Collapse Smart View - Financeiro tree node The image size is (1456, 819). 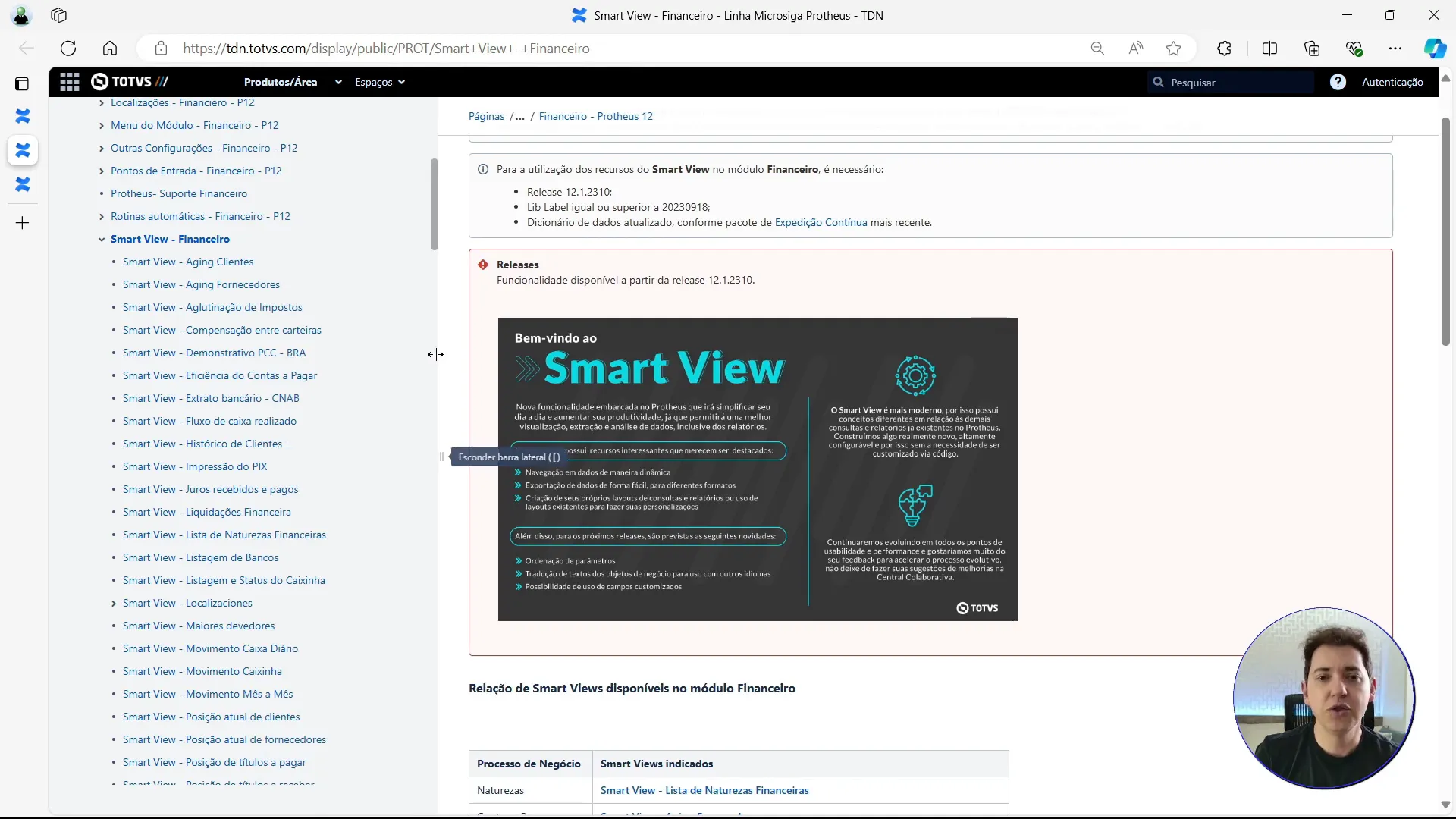point(102,240)
